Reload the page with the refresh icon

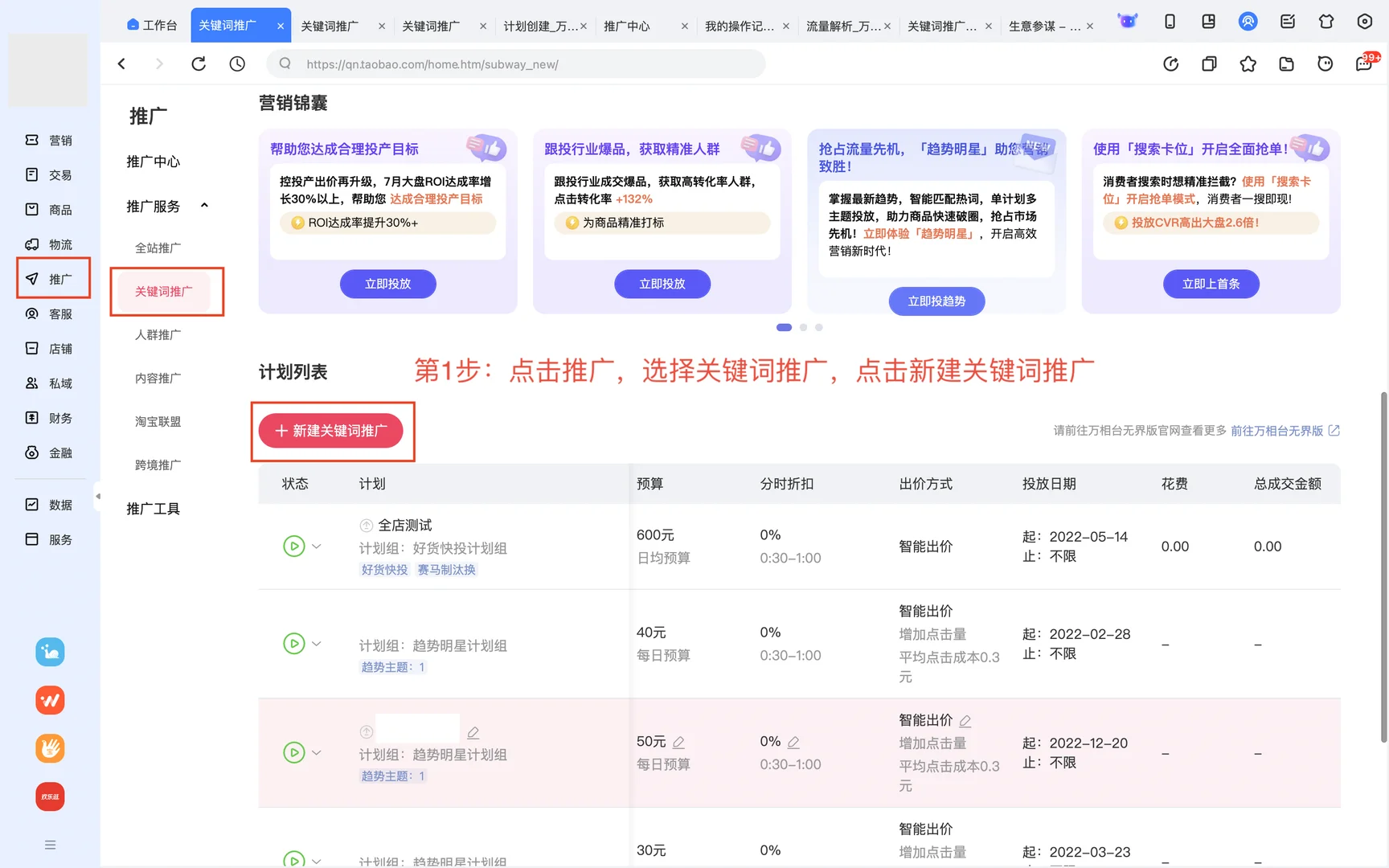tap(199, 63)
